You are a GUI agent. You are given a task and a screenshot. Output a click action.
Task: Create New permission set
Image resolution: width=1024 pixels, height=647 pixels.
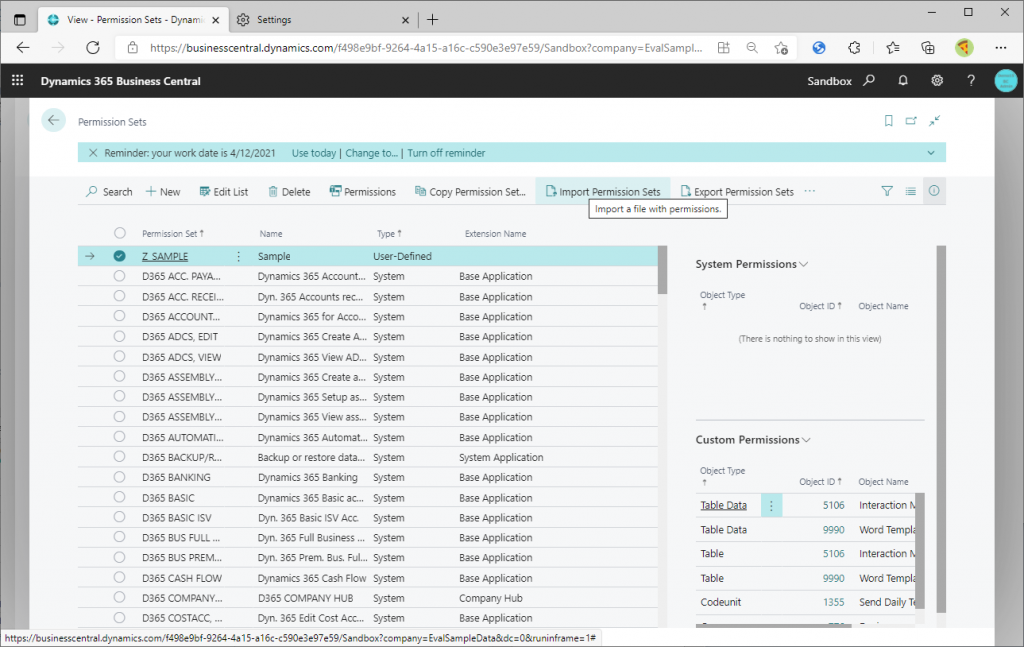(x=163, y=191)
